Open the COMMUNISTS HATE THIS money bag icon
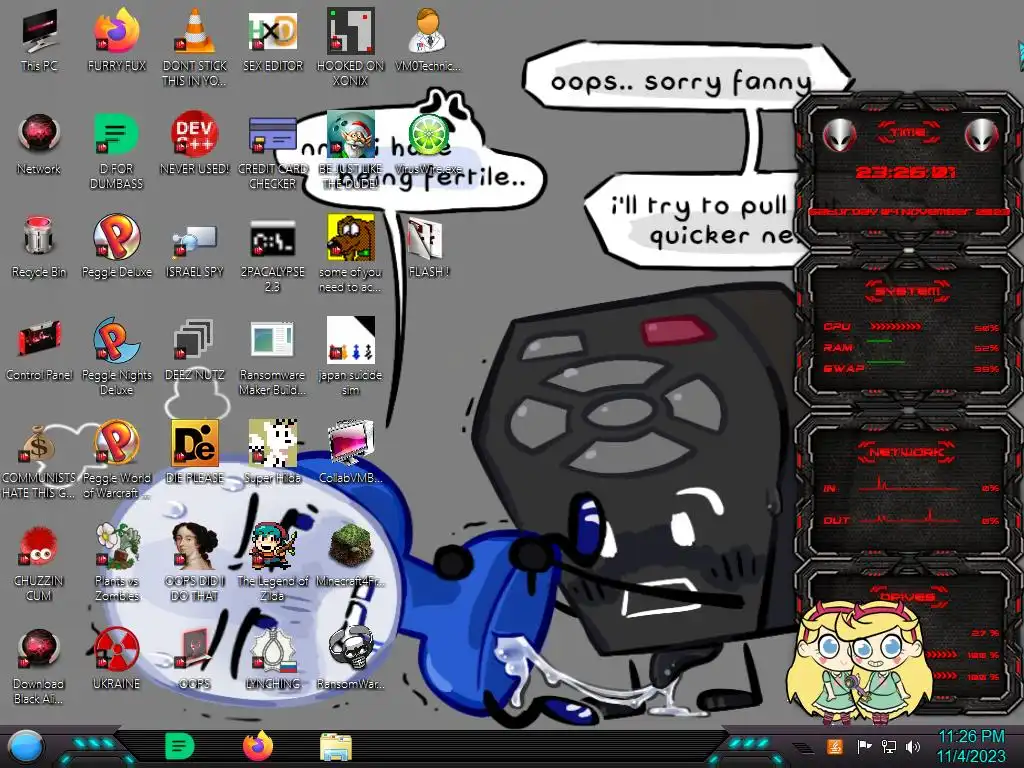The width and height of the screenshot is (1024, 768). click(39, 460)
